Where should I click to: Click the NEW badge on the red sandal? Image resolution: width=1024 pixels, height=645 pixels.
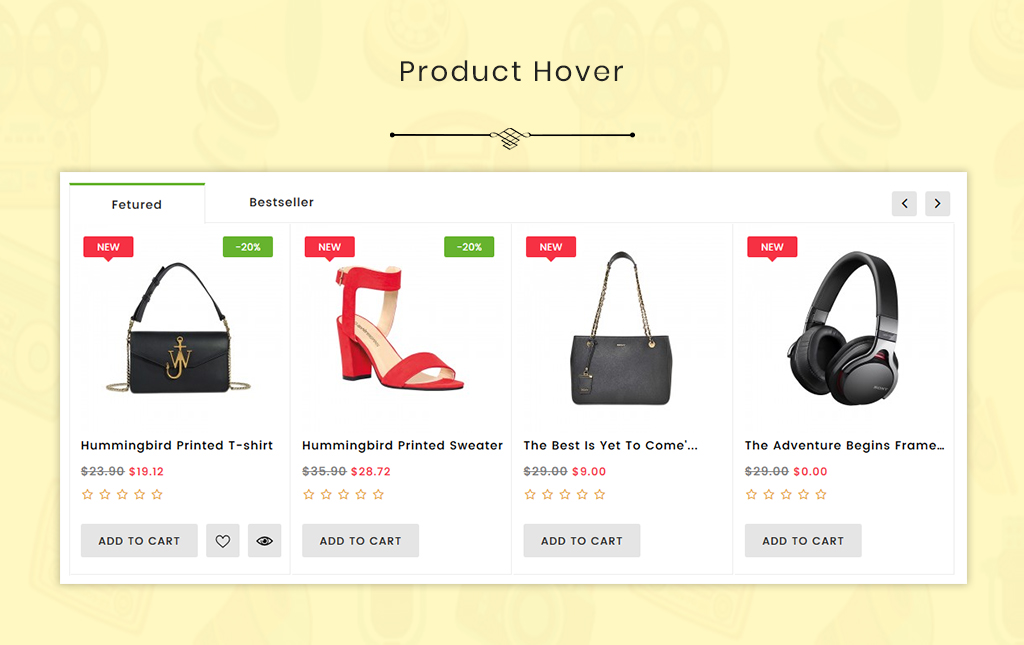coord(330,247)
